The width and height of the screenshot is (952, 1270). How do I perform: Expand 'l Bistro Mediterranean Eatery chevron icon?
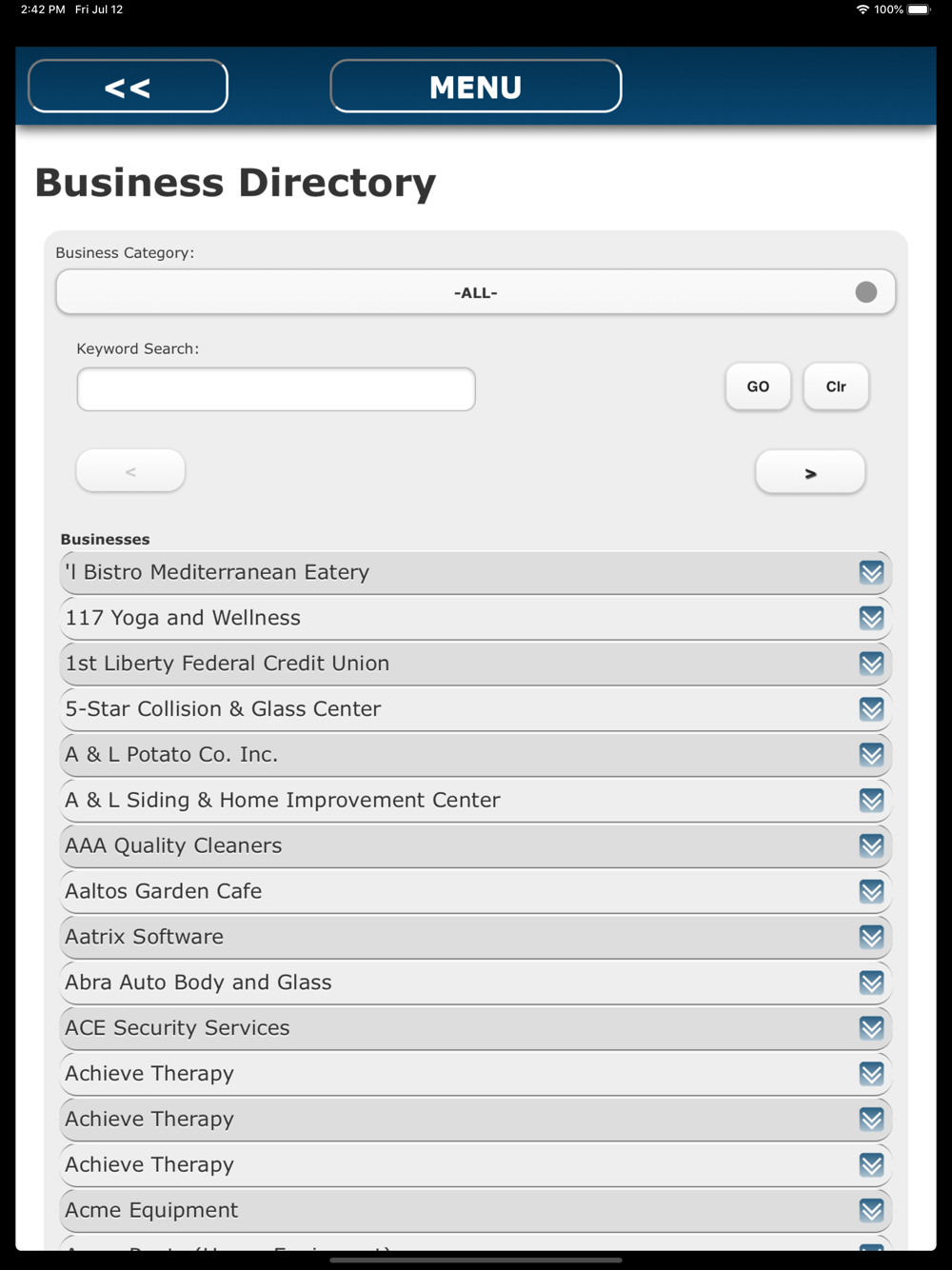coord(871,572)
